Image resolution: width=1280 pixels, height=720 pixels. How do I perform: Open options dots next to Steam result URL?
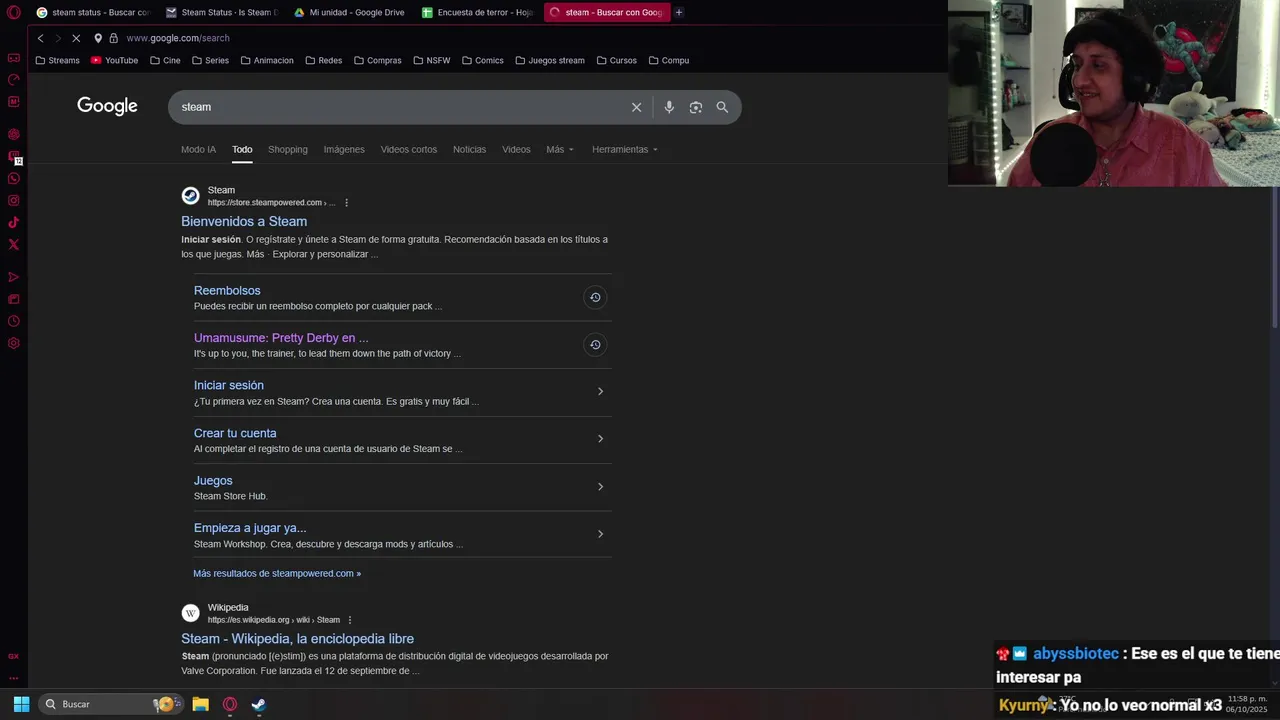point(347,203)
